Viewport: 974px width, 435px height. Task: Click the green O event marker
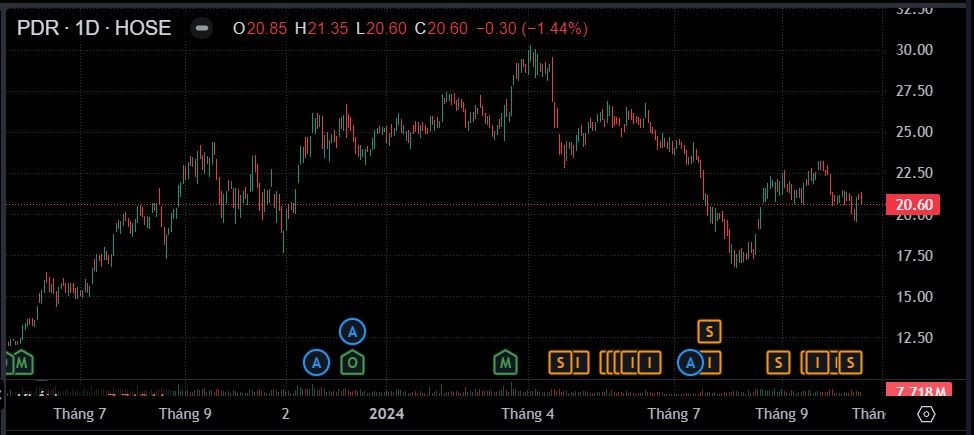pos(352,362)
